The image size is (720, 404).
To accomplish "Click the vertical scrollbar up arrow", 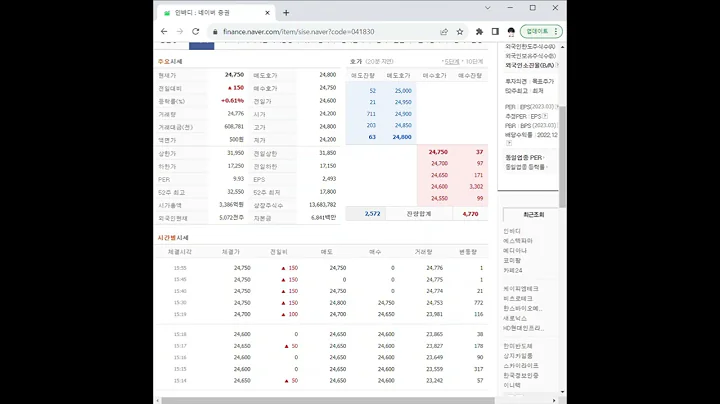I will click(x=562, y=47).
